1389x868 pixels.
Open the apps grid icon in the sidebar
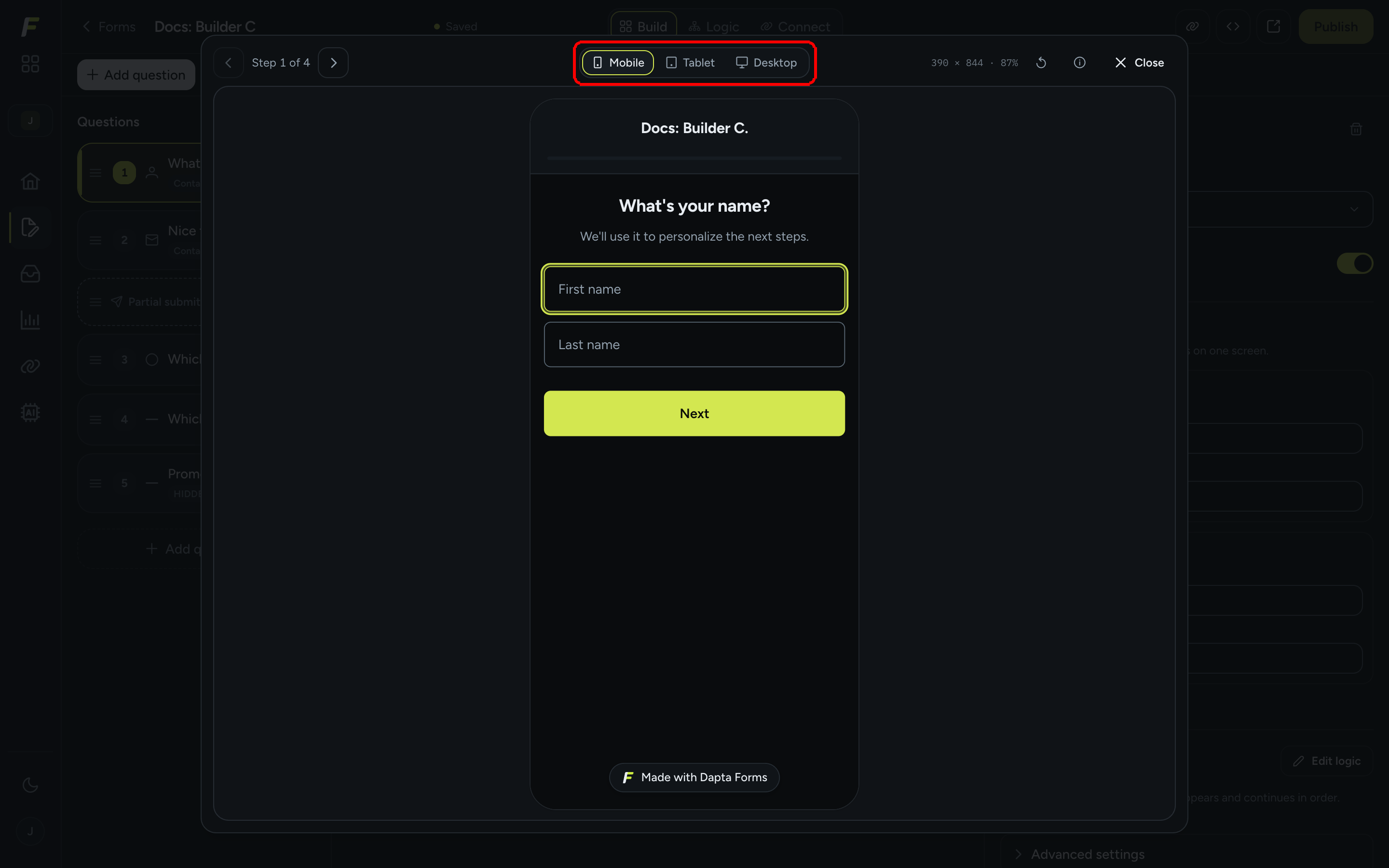[x=30, y=64]
